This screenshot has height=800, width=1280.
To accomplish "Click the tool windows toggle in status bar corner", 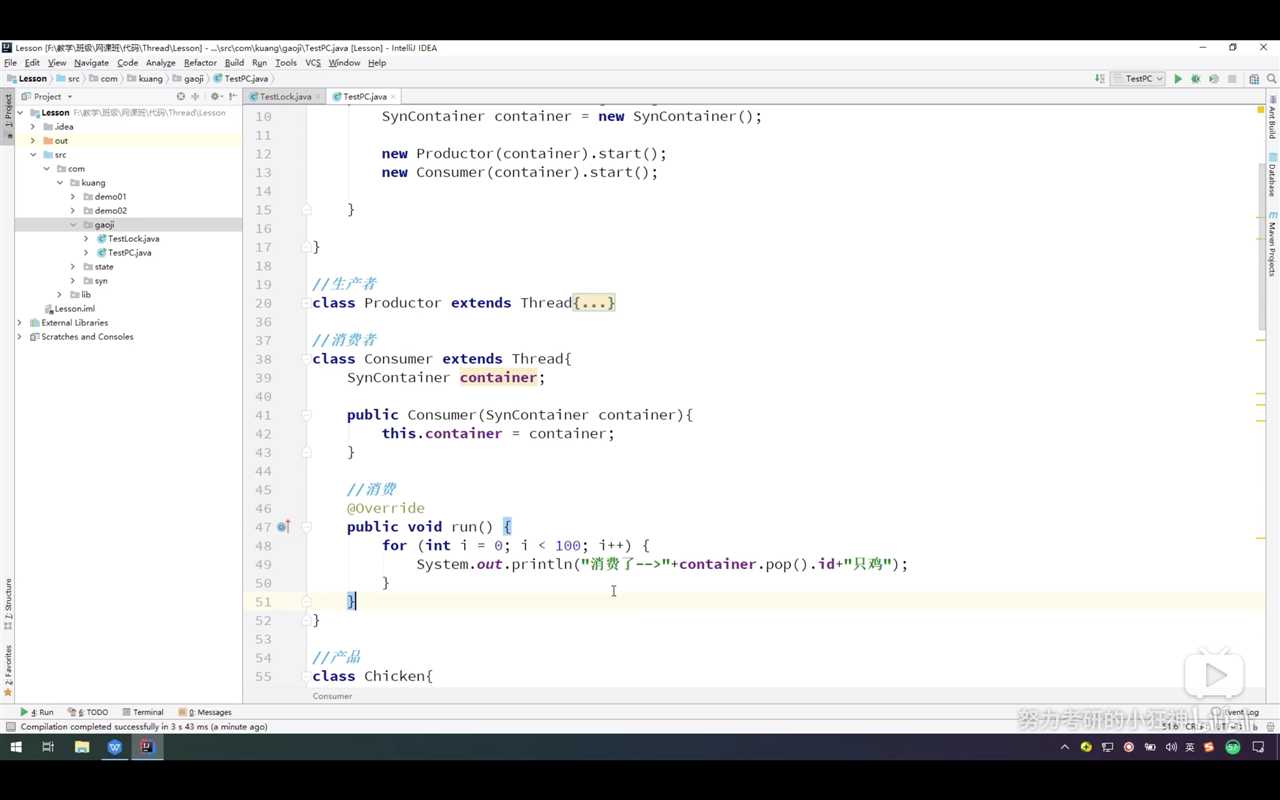I will tap(10, 727).
